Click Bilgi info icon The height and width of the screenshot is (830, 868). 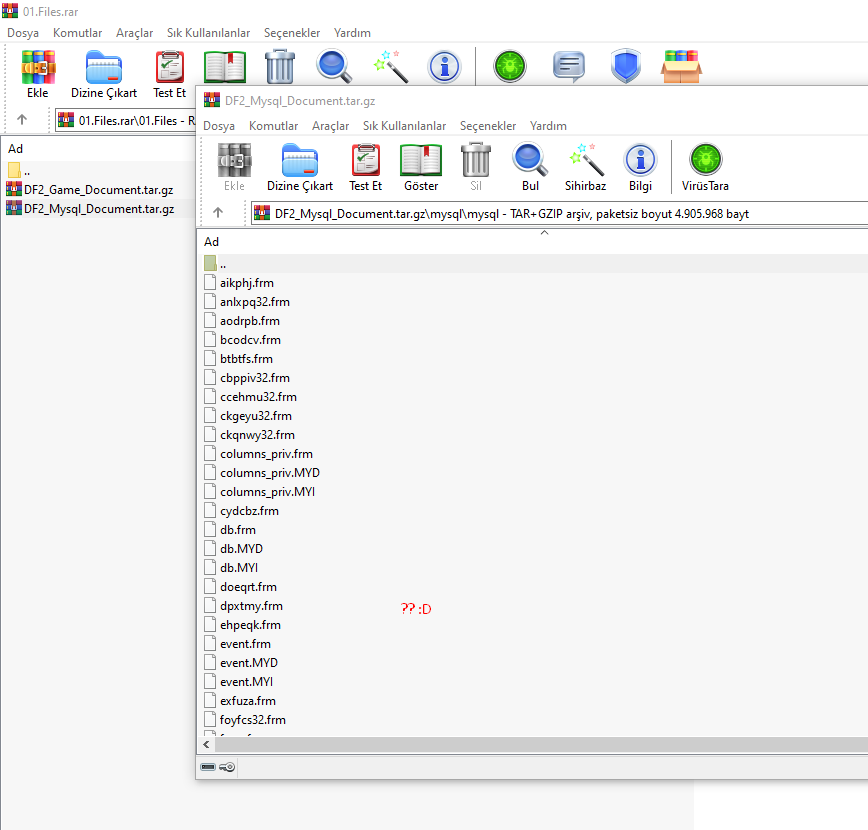[640, 167]
